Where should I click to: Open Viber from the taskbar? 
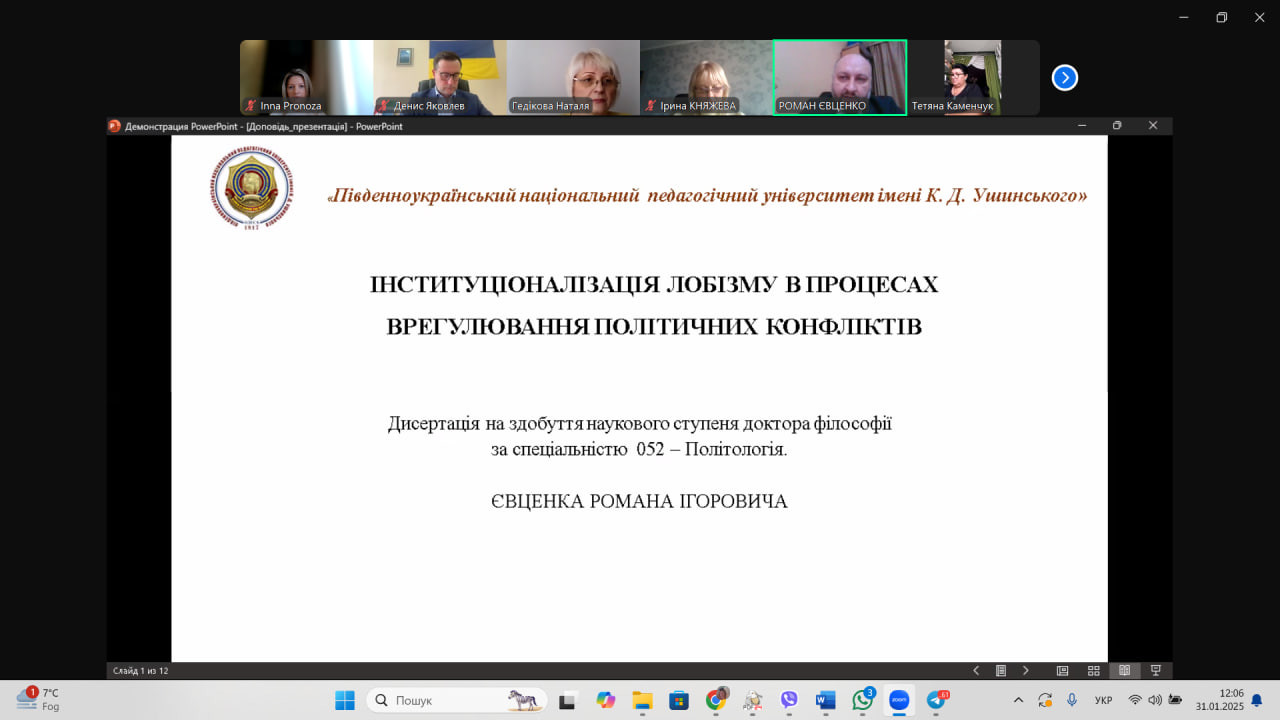789,700
